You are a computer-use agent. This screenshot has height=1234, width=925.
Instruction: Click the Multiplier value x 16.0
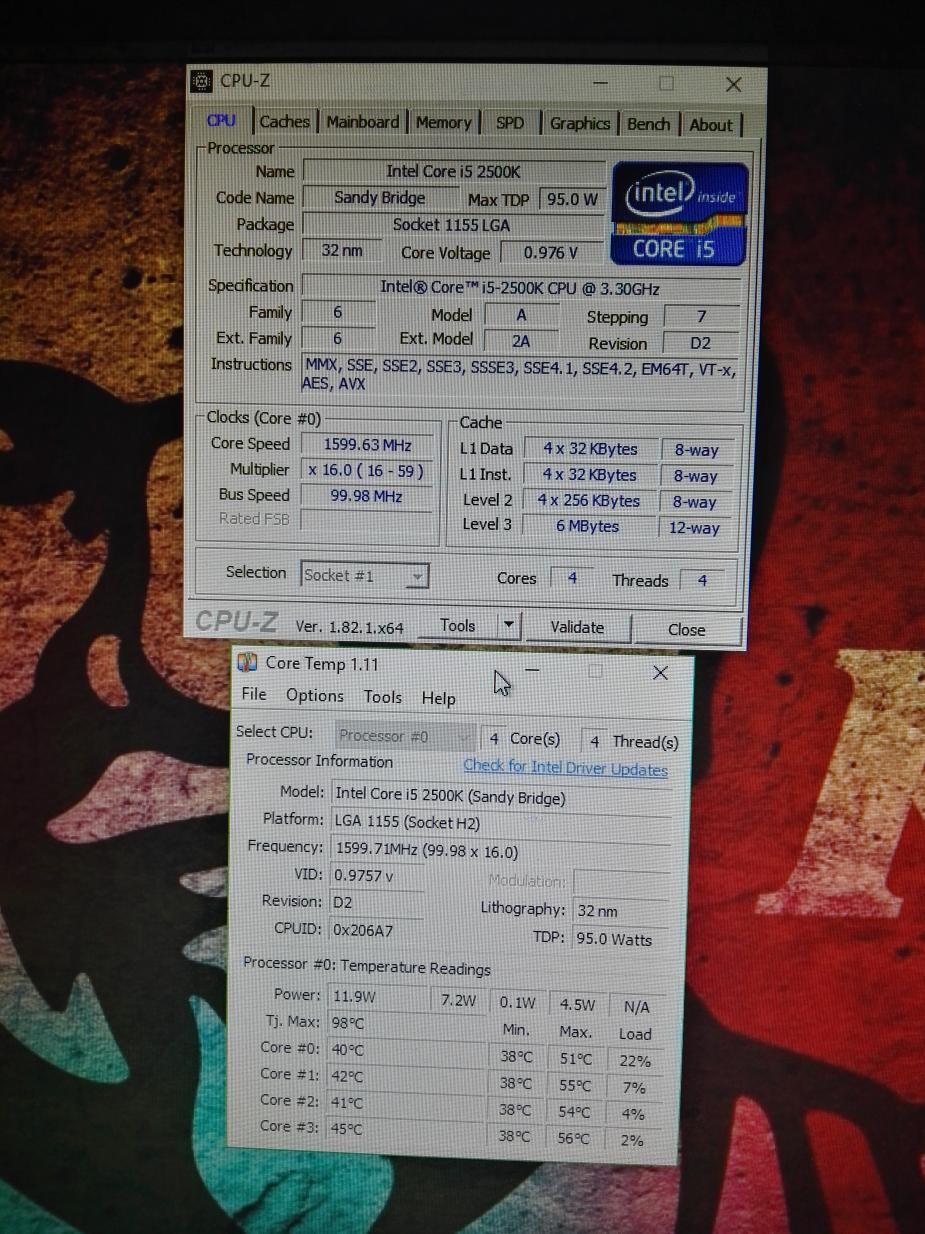coord(366,470)
